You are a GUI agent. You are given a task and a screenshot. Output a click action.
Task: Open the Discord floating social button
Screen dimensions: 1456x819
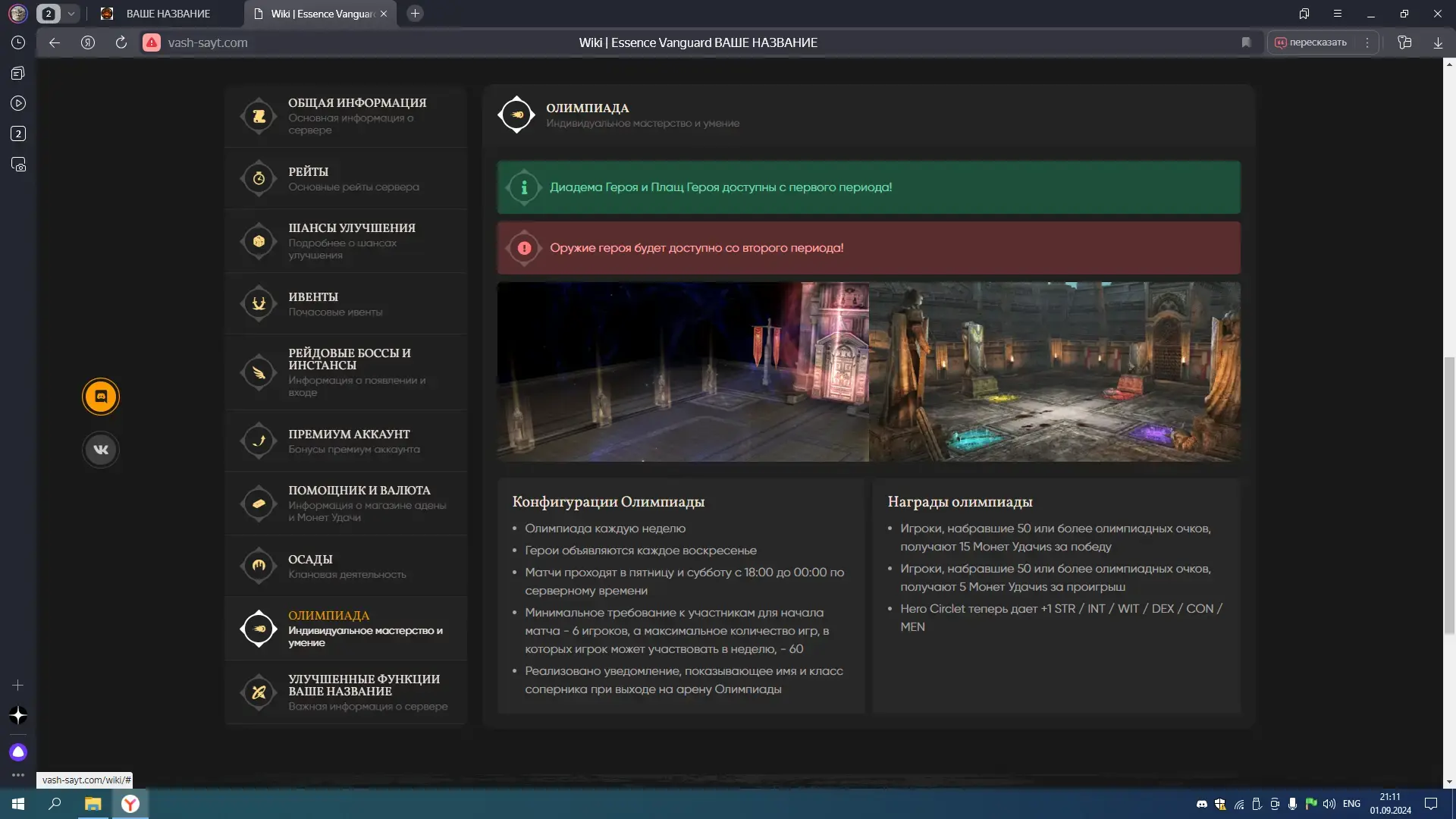point(101,397)
